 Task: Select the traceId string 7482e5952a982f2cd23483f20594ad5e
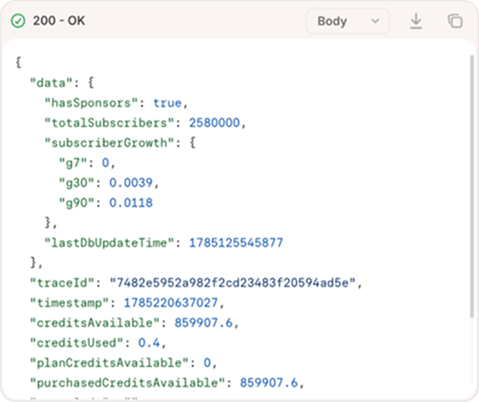click(233, 283)
